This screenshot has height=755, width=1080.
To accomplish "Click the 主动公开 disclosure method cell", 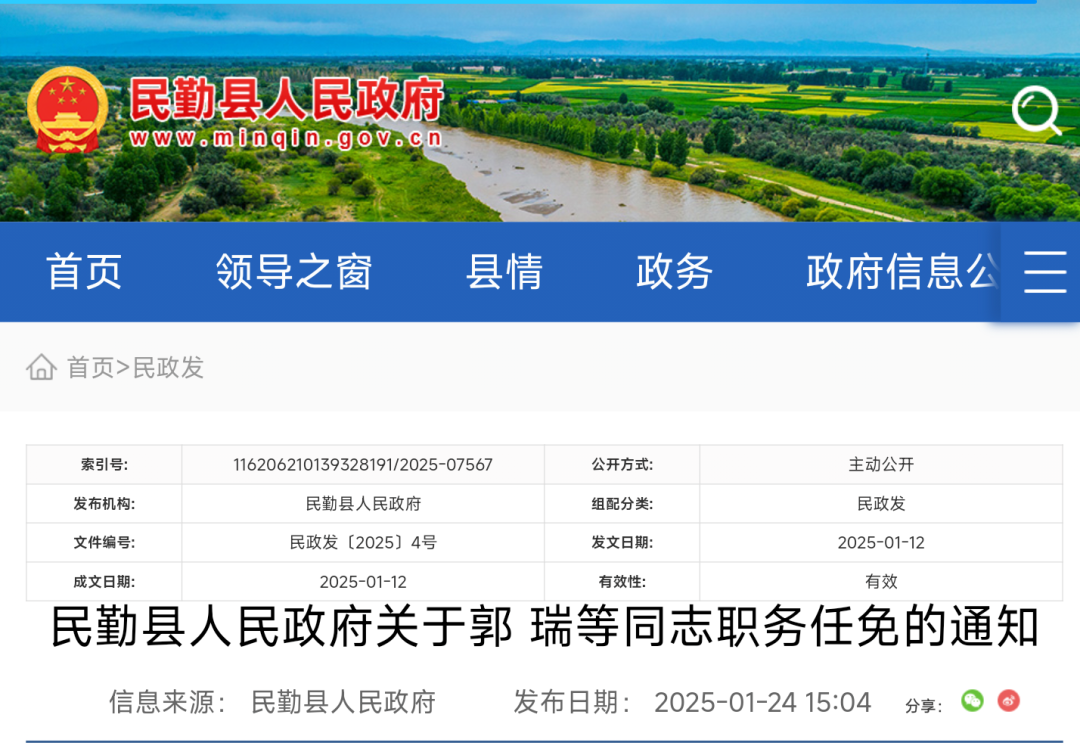I will [x=881, y=465].
